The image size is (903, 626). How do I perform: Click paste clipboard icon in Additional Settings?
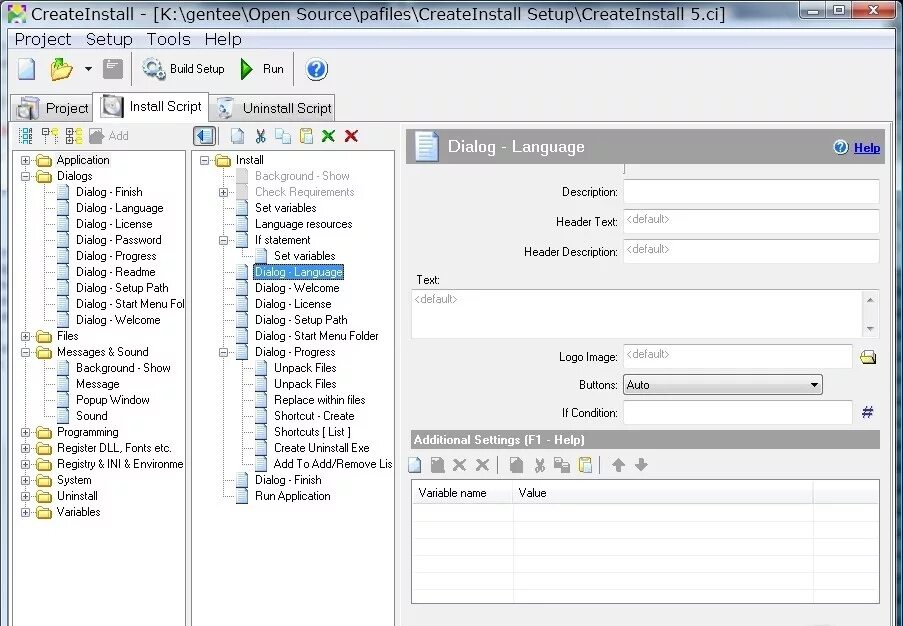point(585,465)
